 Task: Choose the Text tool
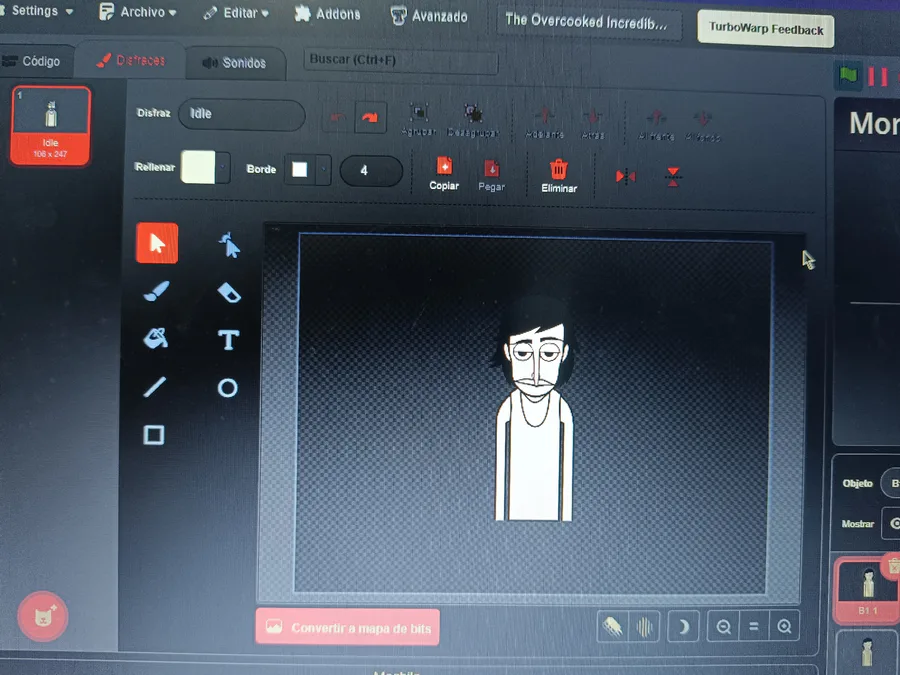click(228, 340)
